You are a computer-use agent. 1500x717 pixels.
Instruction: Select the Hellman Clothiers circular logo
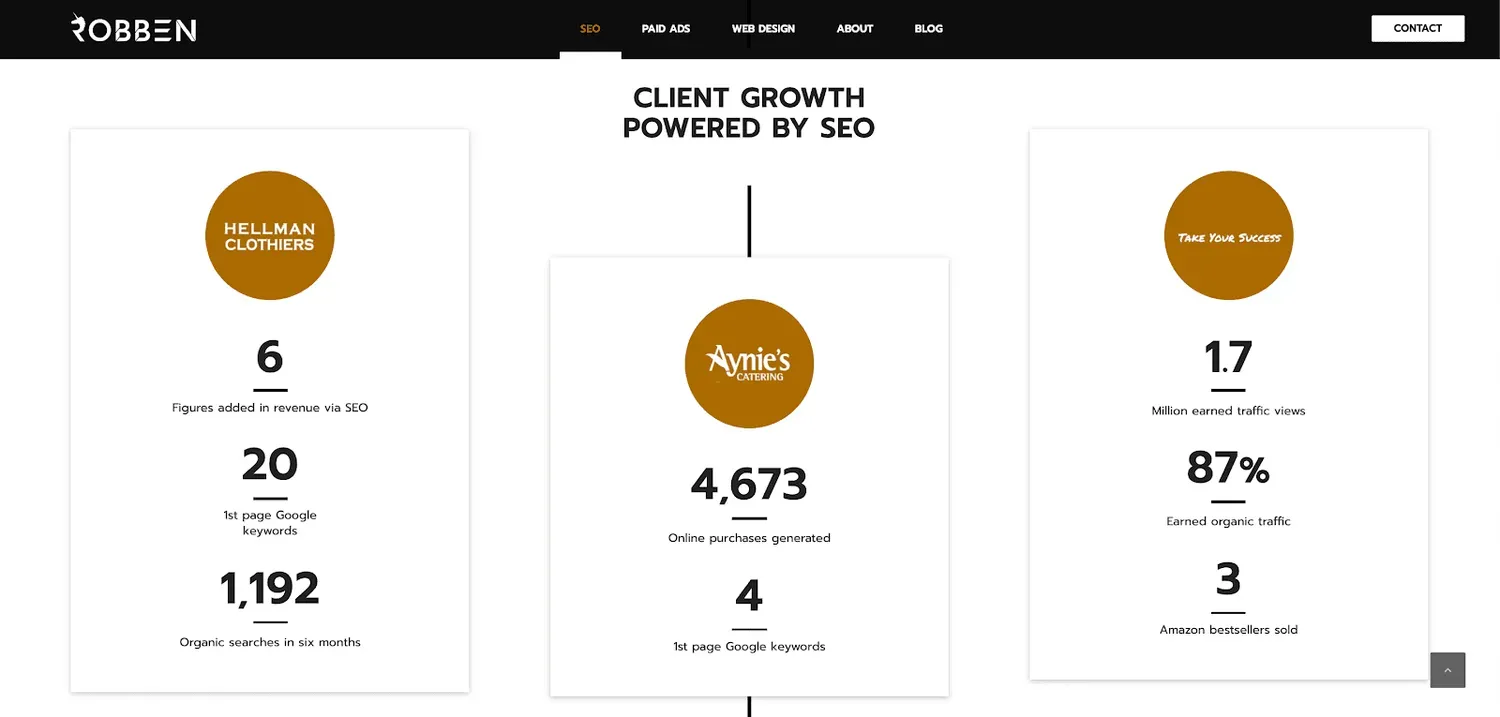click(269, 235)
